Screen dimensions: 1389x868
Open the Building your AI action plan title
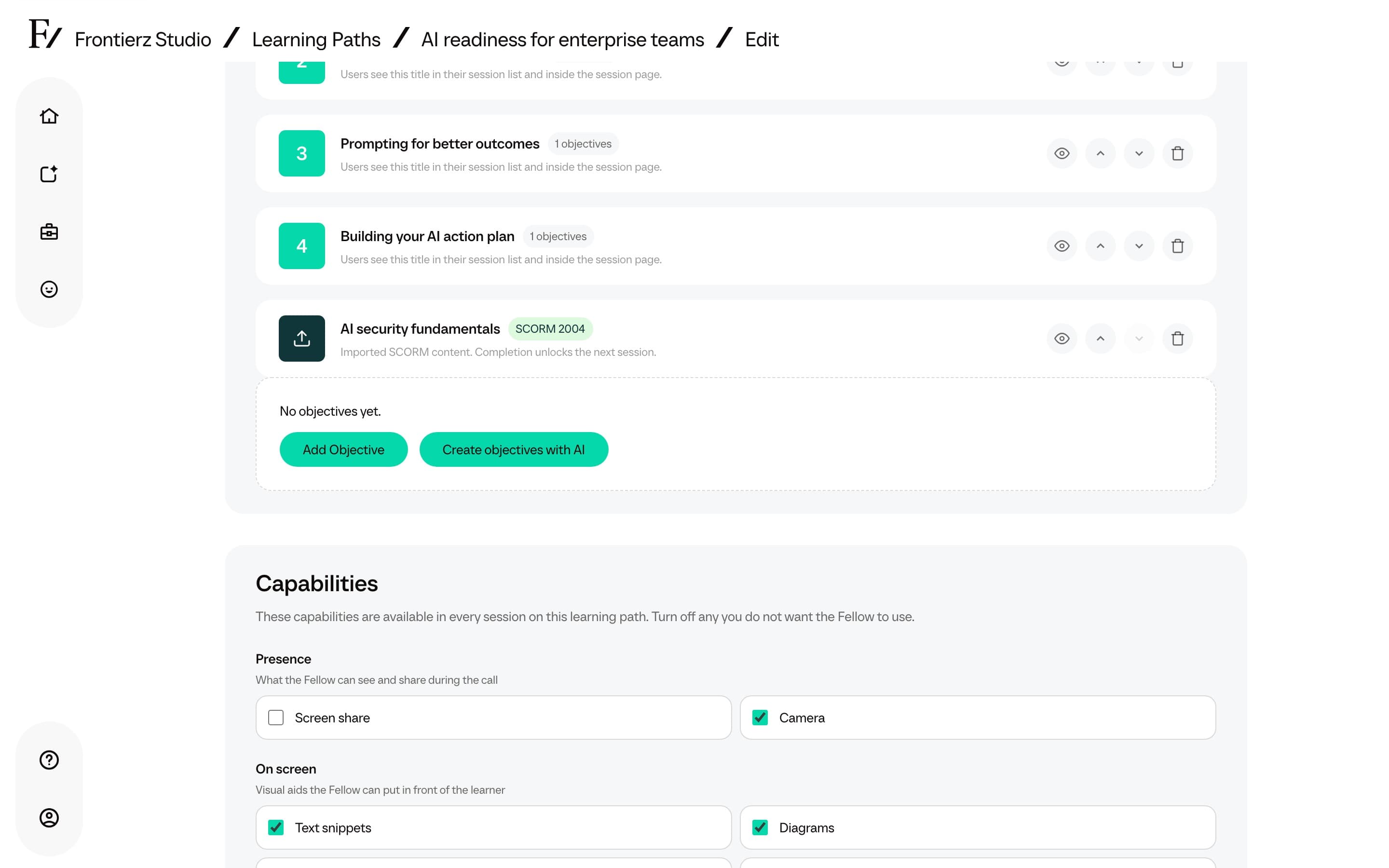427,236
